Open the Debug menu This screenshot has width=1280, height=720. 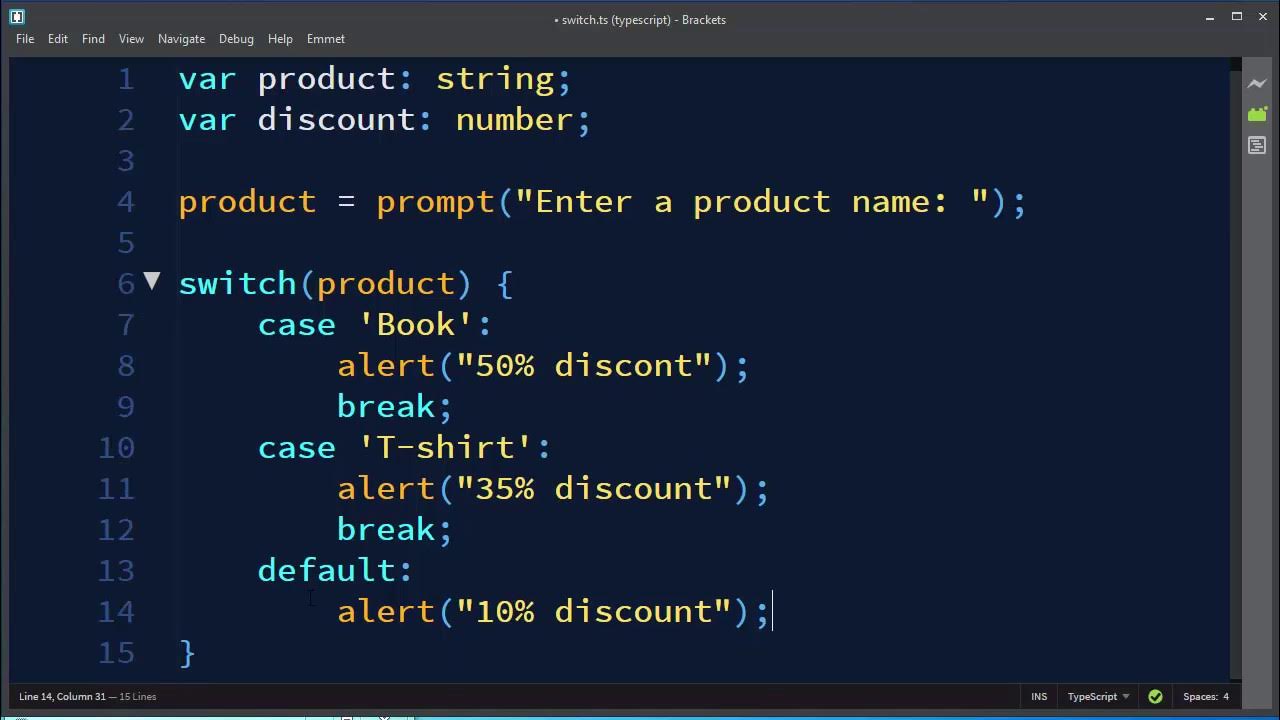[x=236, y=39]
